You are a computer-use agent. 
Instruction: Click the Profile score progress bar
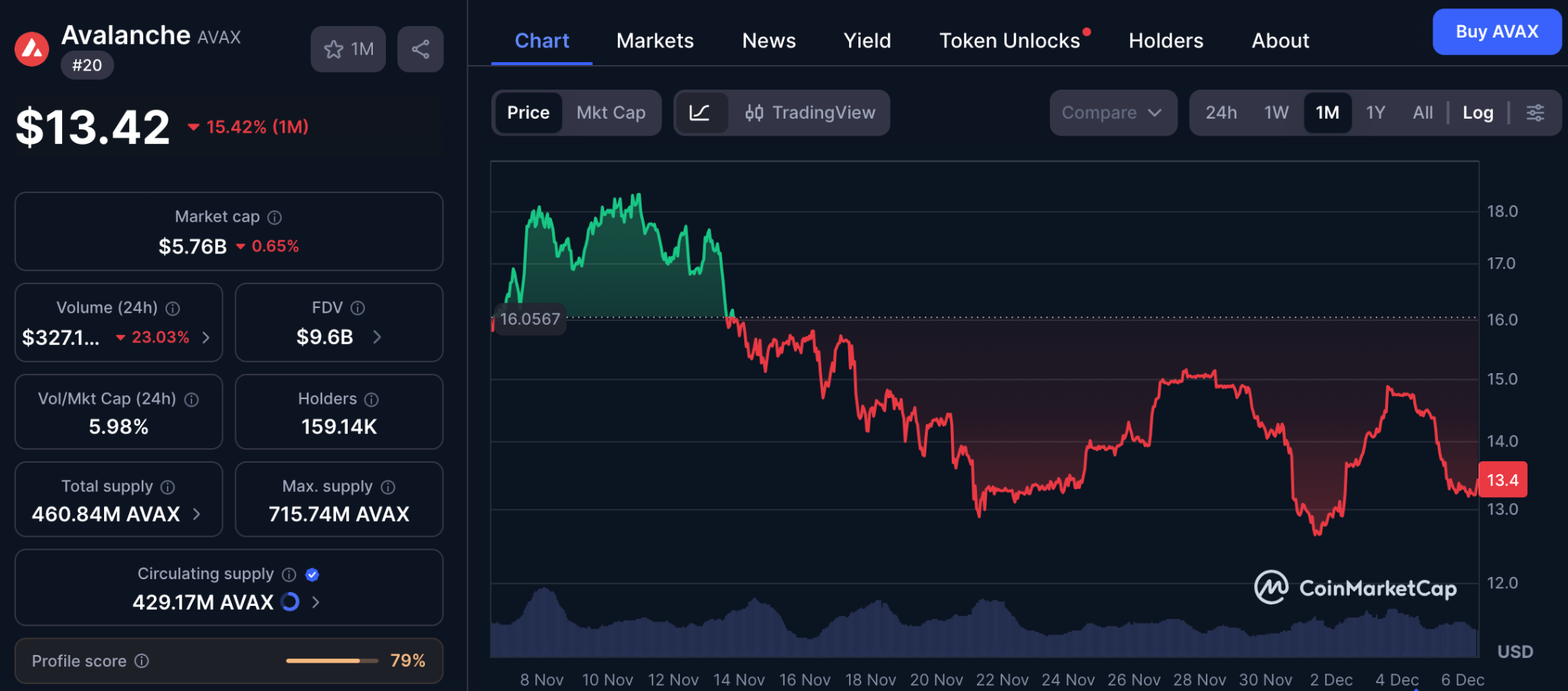tap(332, 660)
